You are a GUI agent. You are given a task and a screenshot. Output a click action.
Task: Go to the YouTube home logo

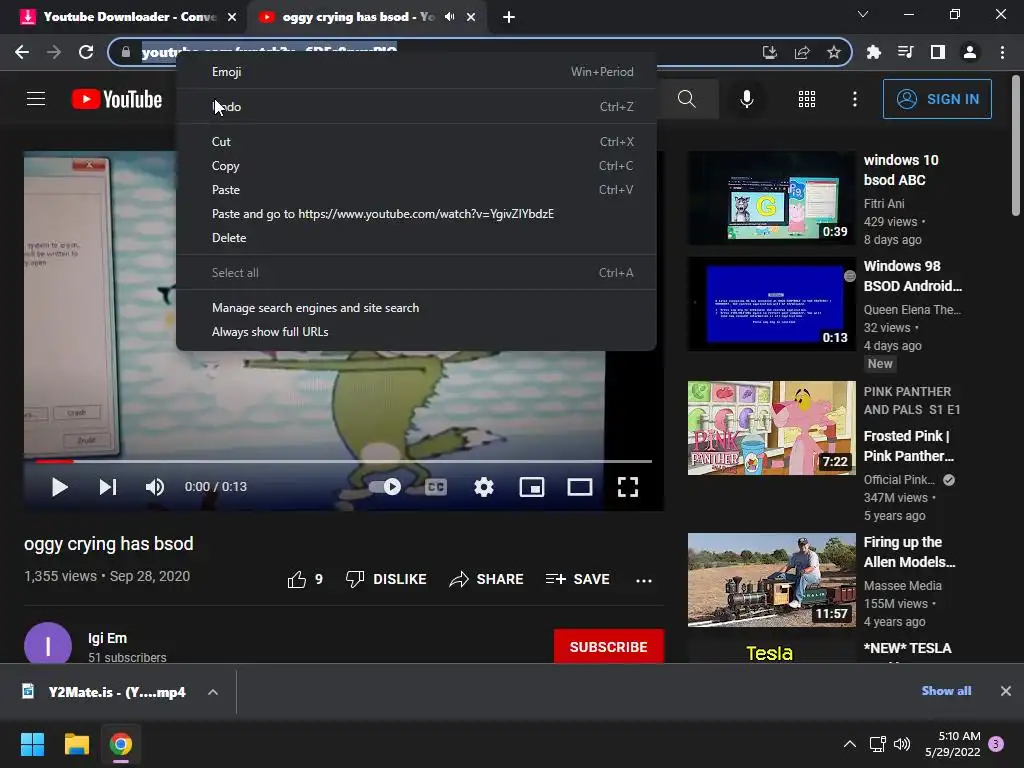tap(117, 99)
